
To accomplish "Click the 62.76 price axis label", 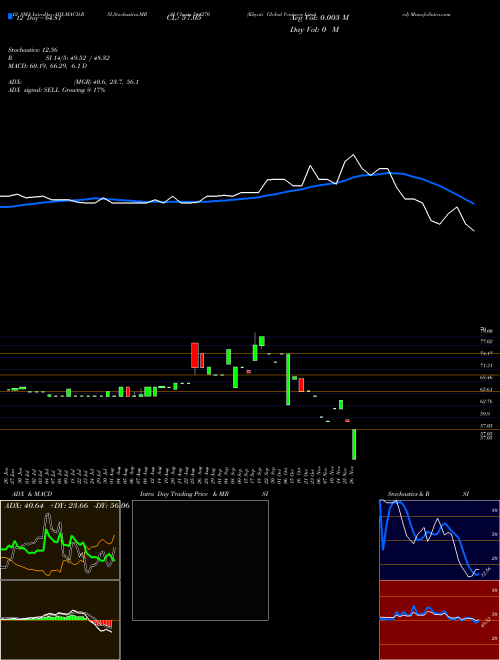I will [x=486, y=402].
